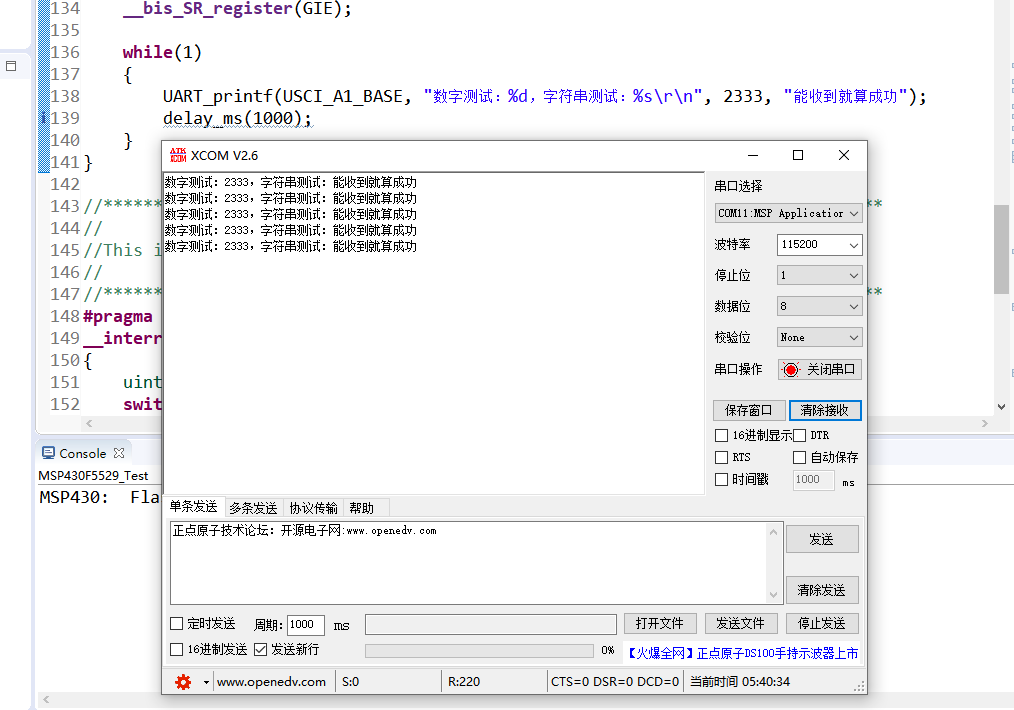Viewport: 1014px width, 710px height.
Task: Open the COM11 serial port dropdown
Action: [788, 213]
